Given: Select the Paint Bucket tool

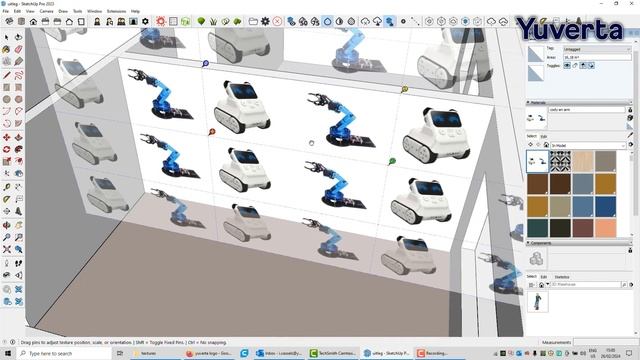Looking at the screenshot, I should tap(7, 49).
